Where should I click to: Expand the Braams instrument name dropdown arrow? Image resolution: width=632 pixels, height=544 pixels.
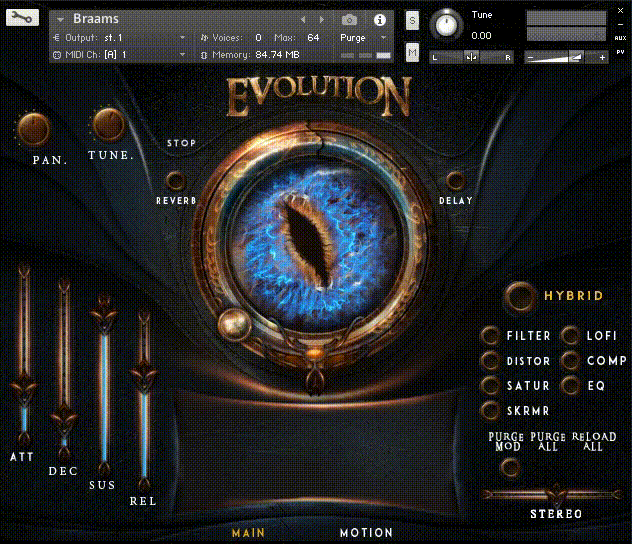pos(60,19)
